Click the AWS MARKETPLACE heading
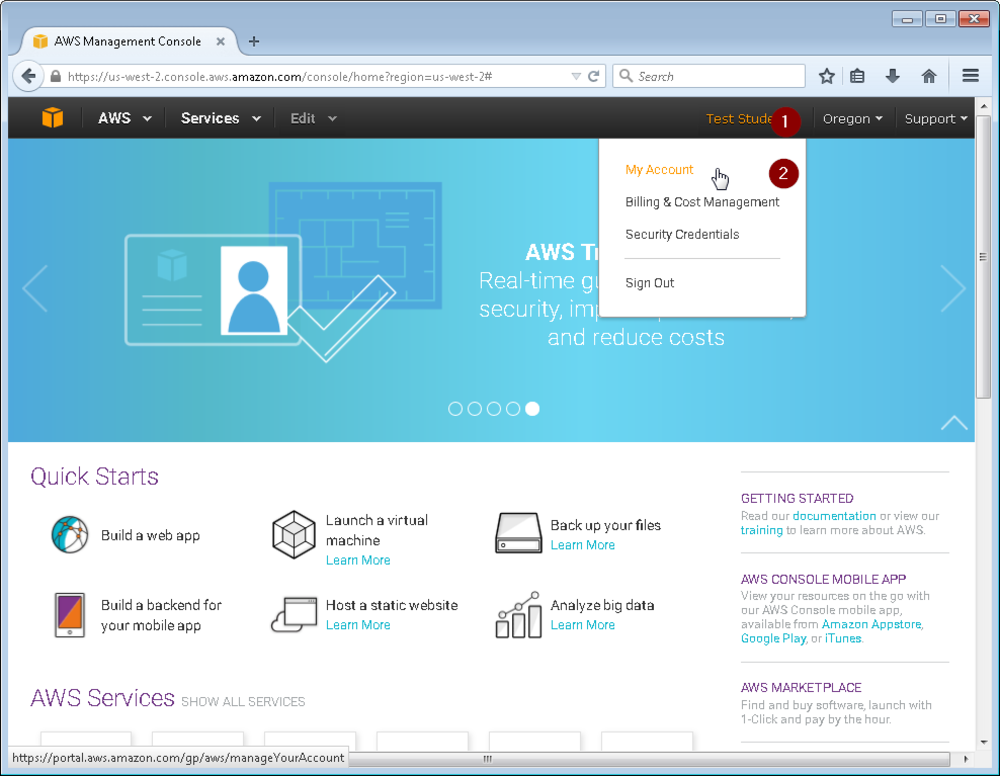The image size is (1000, 776). (x=801, y=687)
